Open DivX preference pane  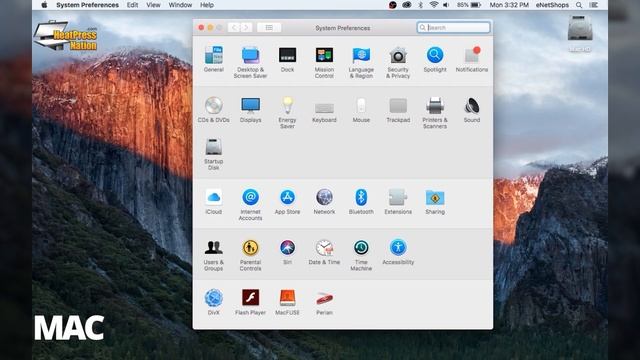[x=213, y=302]
